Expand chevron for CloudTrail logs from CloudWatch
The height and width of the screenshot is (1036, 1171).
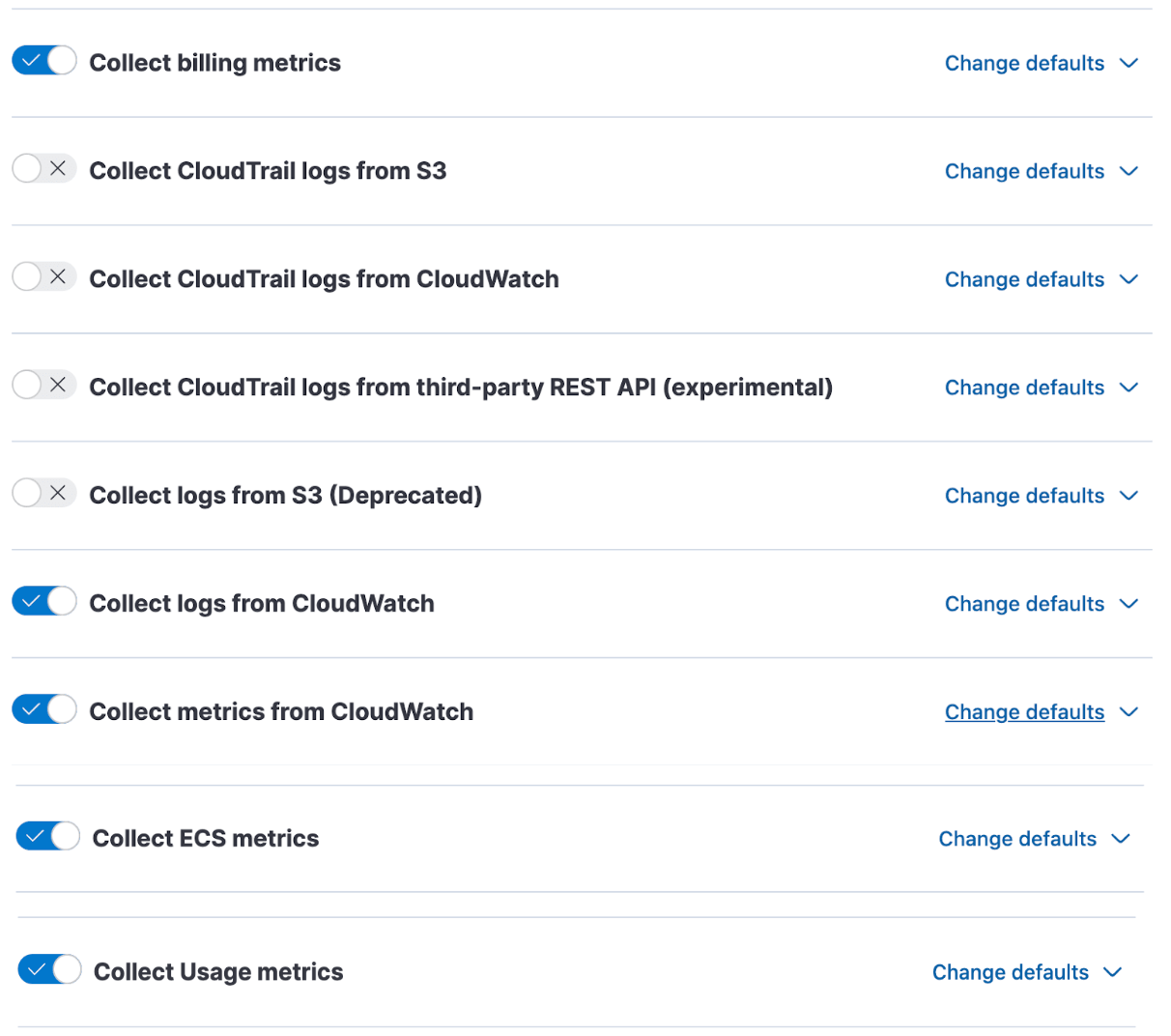tap(1128, 280)
